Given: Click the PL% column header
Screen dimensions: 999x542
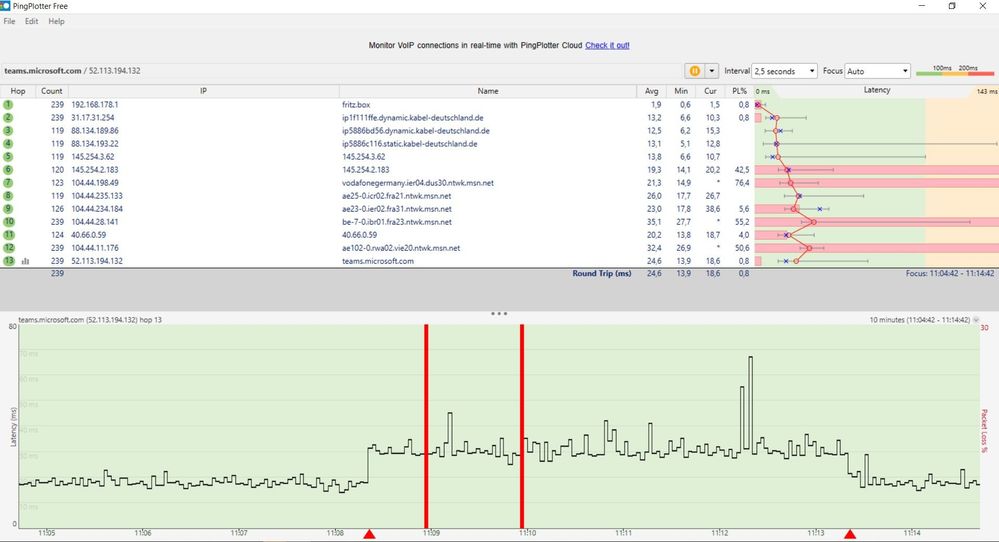Looking at the screenshot, I should coord(739,91).
